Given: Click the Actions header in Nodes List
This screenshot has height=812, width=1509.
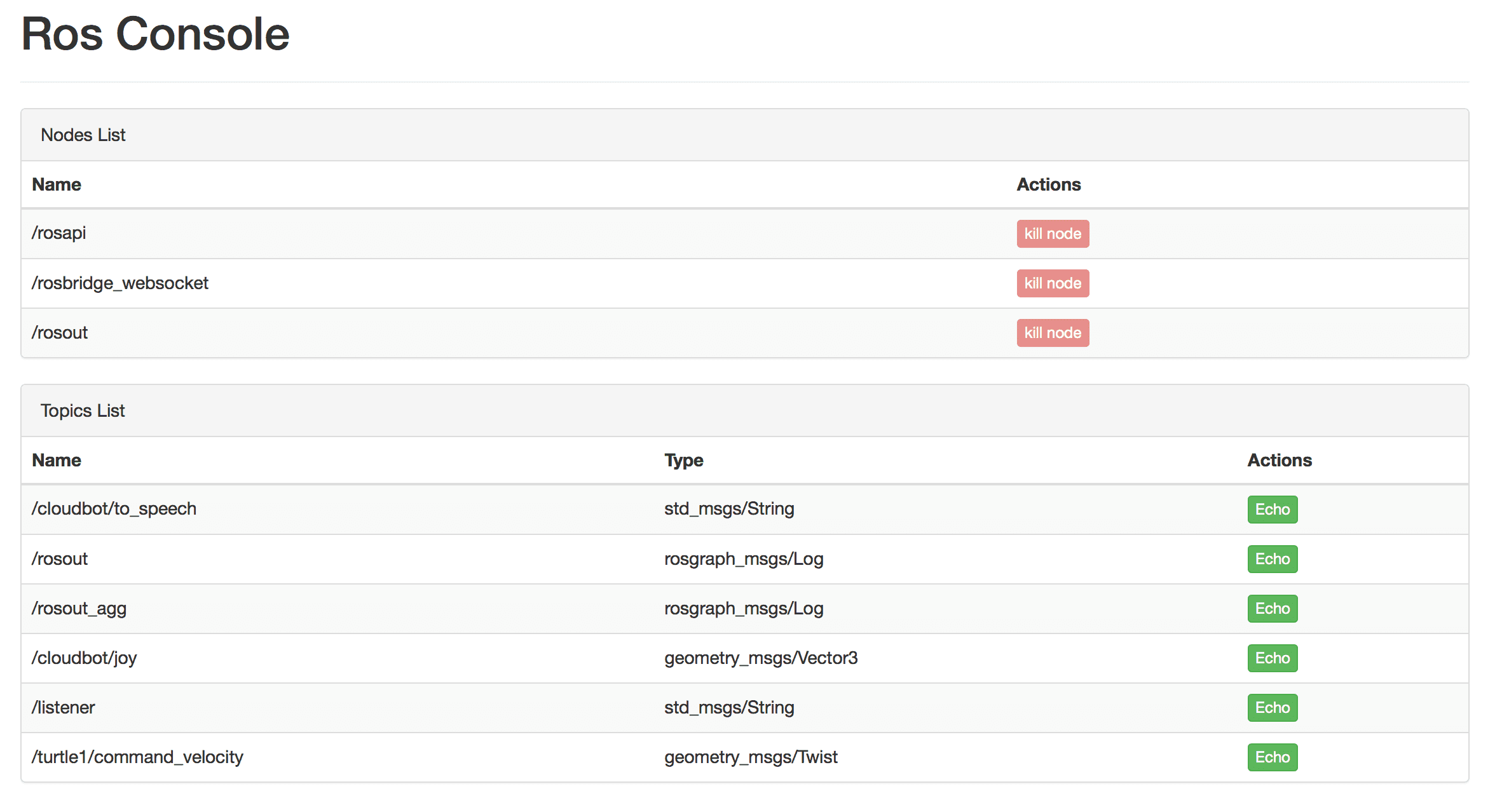Looking at the screenshot, I should (x=1048, y=184).
